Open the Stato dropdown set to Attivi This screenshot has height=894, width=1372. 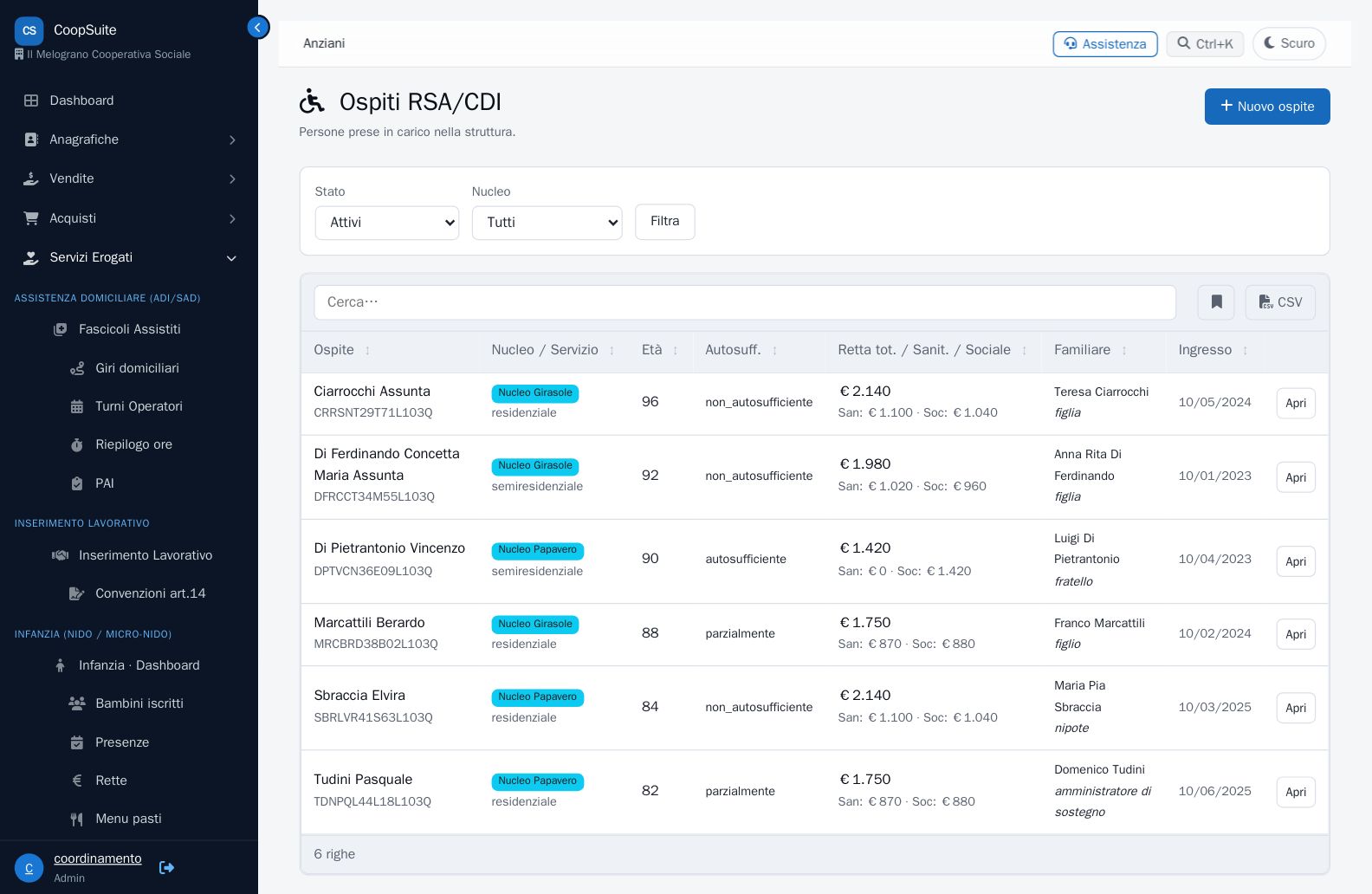point(386,223)
